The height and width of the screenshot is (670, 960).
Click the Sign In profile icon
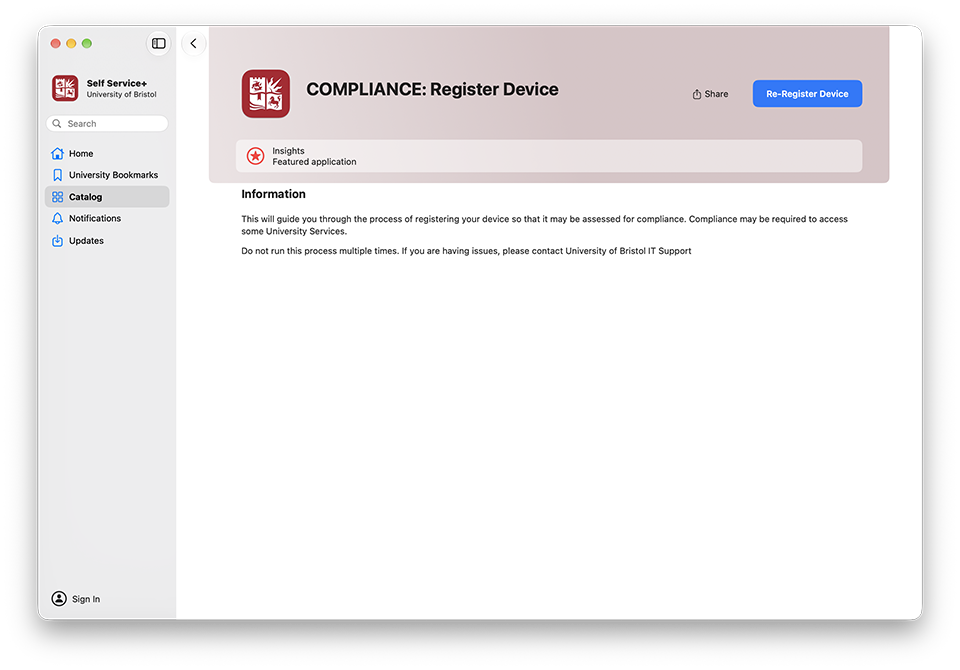(x=59, y=598)
